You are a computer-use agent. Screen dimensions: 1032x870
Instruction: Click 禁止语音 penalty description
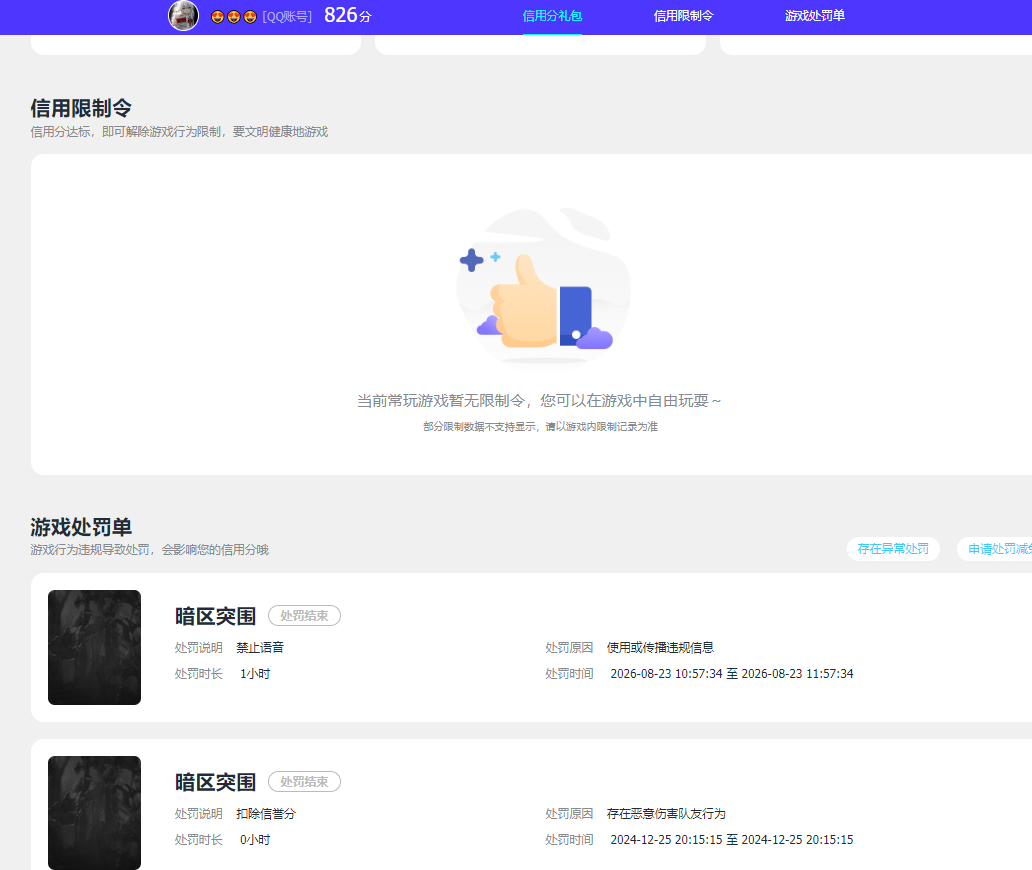coord(260,648)
